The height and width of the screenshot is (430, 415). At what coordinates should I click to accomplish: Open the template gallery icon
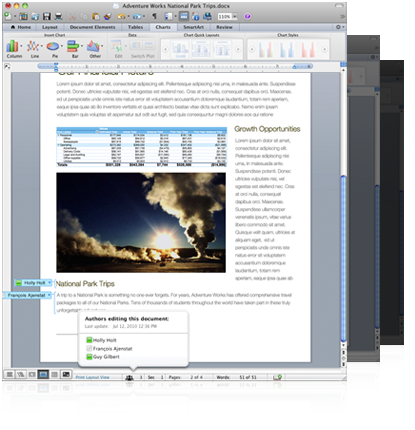pyautogui.click(x=23, y=16)
